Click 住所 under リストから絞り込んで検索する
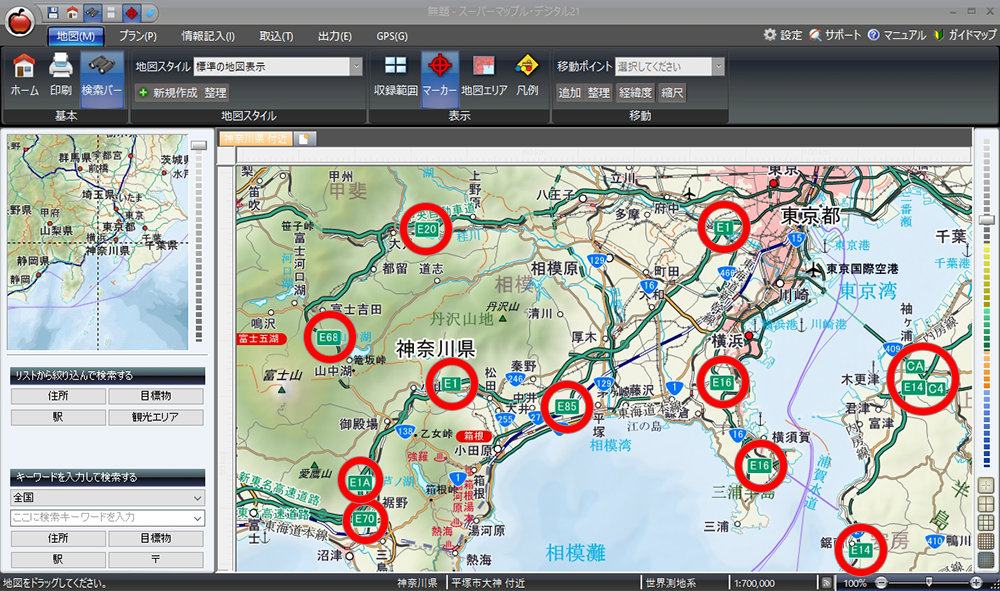Viewport: 1000px width, 591px height. tap(58, 396)
